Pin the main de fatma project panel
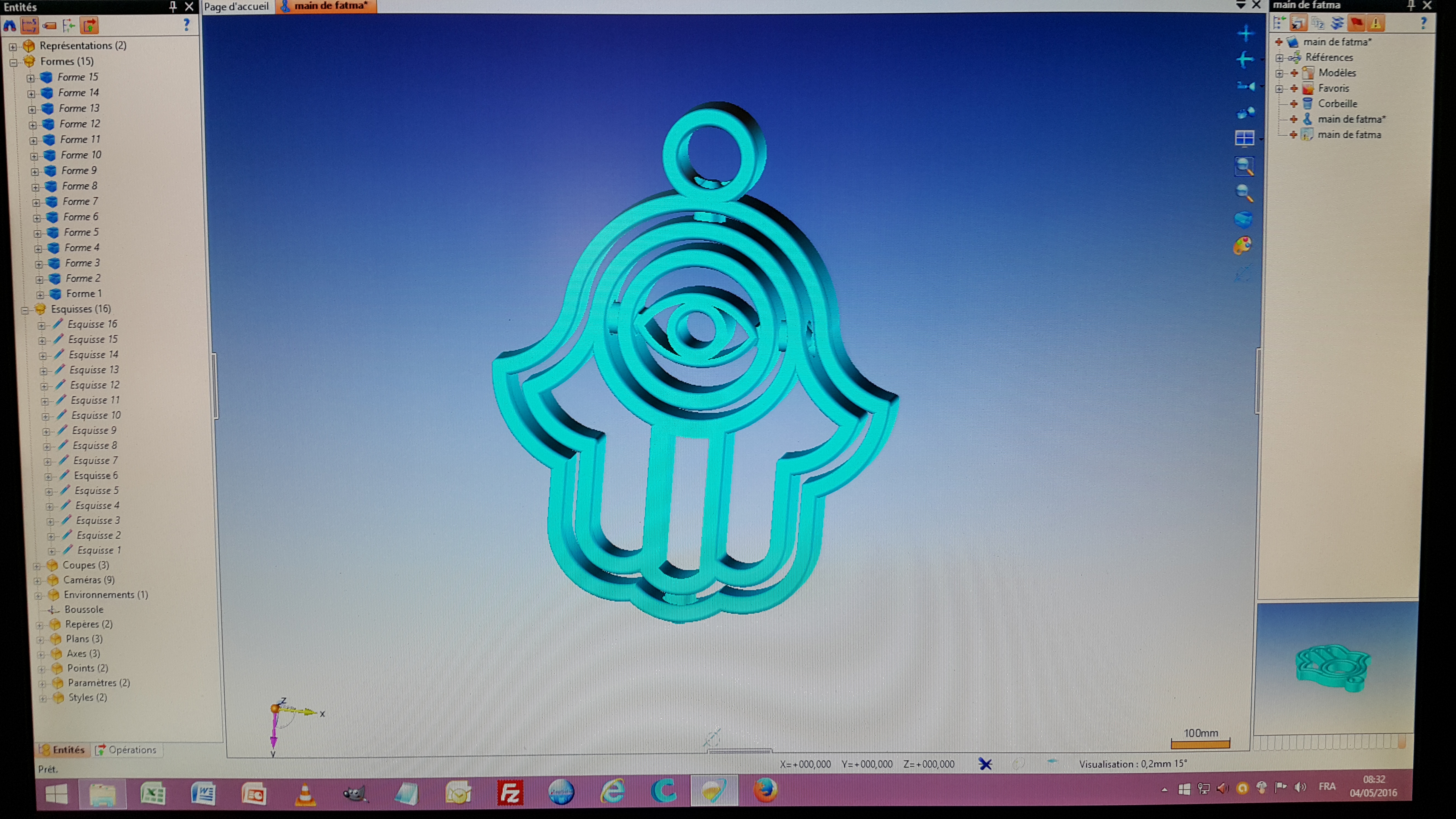 pos(1411,5)
